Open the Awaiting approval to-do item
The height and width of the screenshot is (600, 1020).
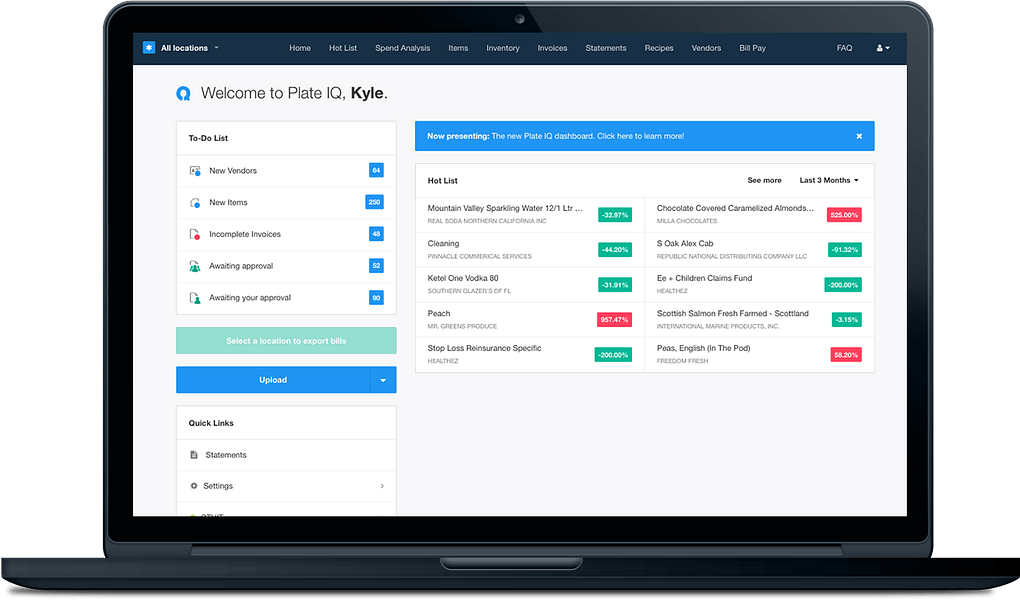pyautogui.click(x=286, y=266)
